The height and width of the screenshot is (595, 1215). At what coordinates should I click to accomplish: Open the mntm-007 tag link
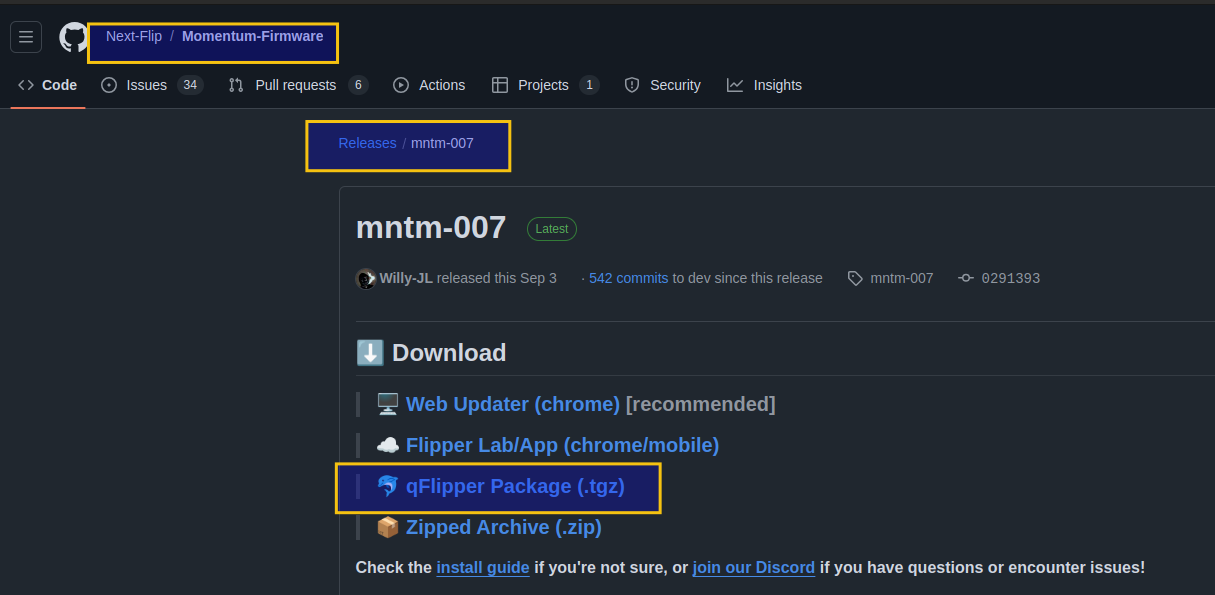(x=902, y=278)
